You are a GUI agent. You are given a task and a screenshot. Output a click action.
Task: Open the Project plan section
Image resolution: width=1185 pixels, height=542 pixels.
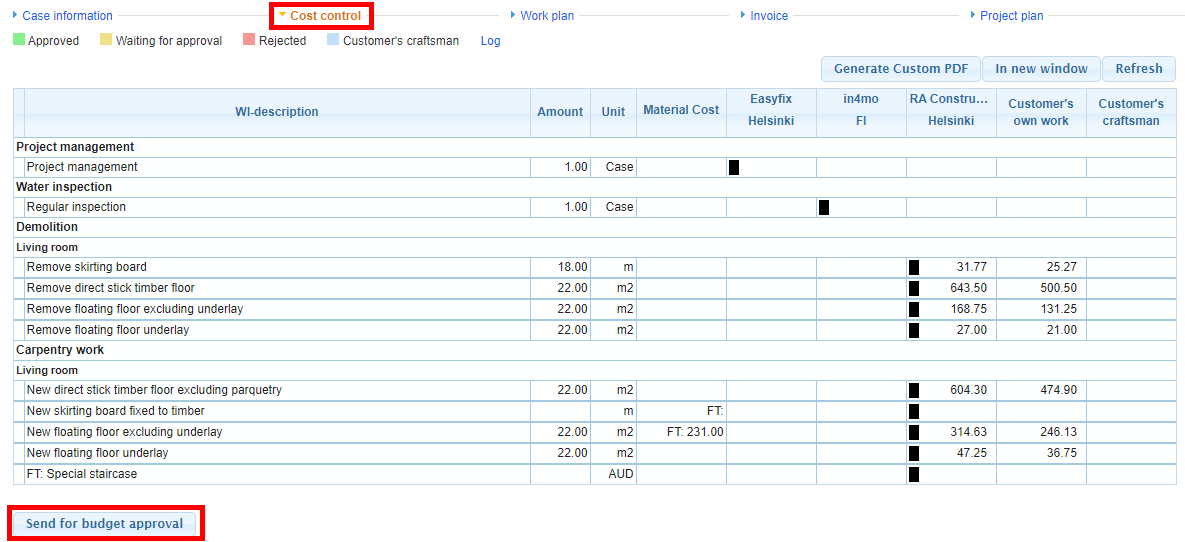pos(1011,16)
